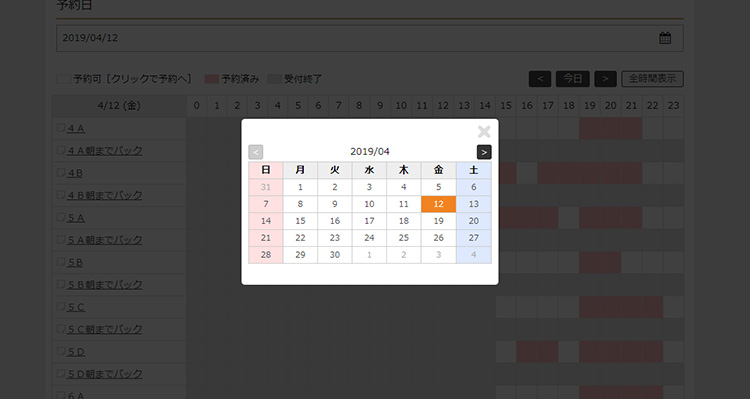Go to previous month in date picker
This screenshot has height=399, width=750.
click(255, 152)
